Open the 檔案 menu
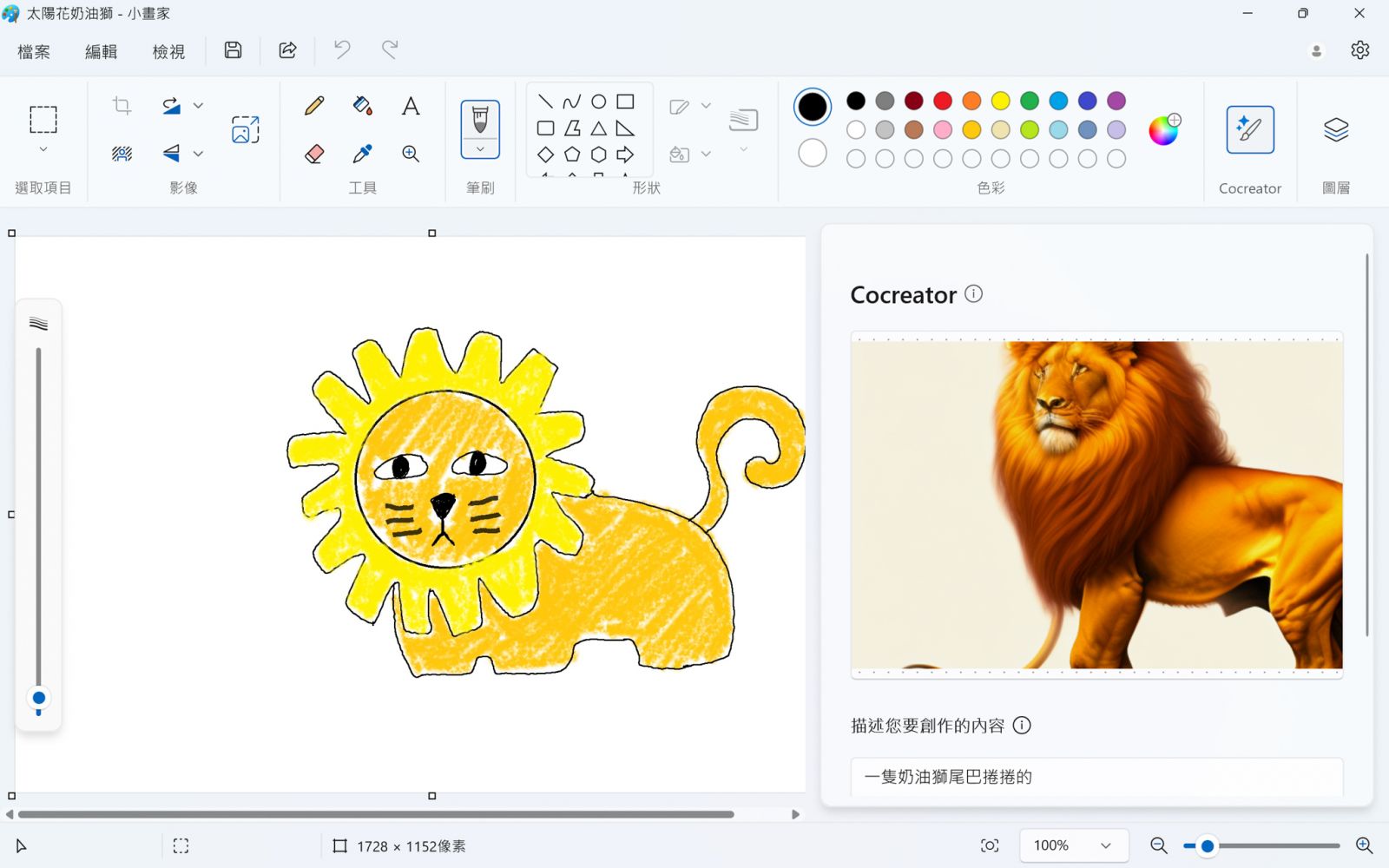This screenshot has width=1389, height=868. click(34, 51)
